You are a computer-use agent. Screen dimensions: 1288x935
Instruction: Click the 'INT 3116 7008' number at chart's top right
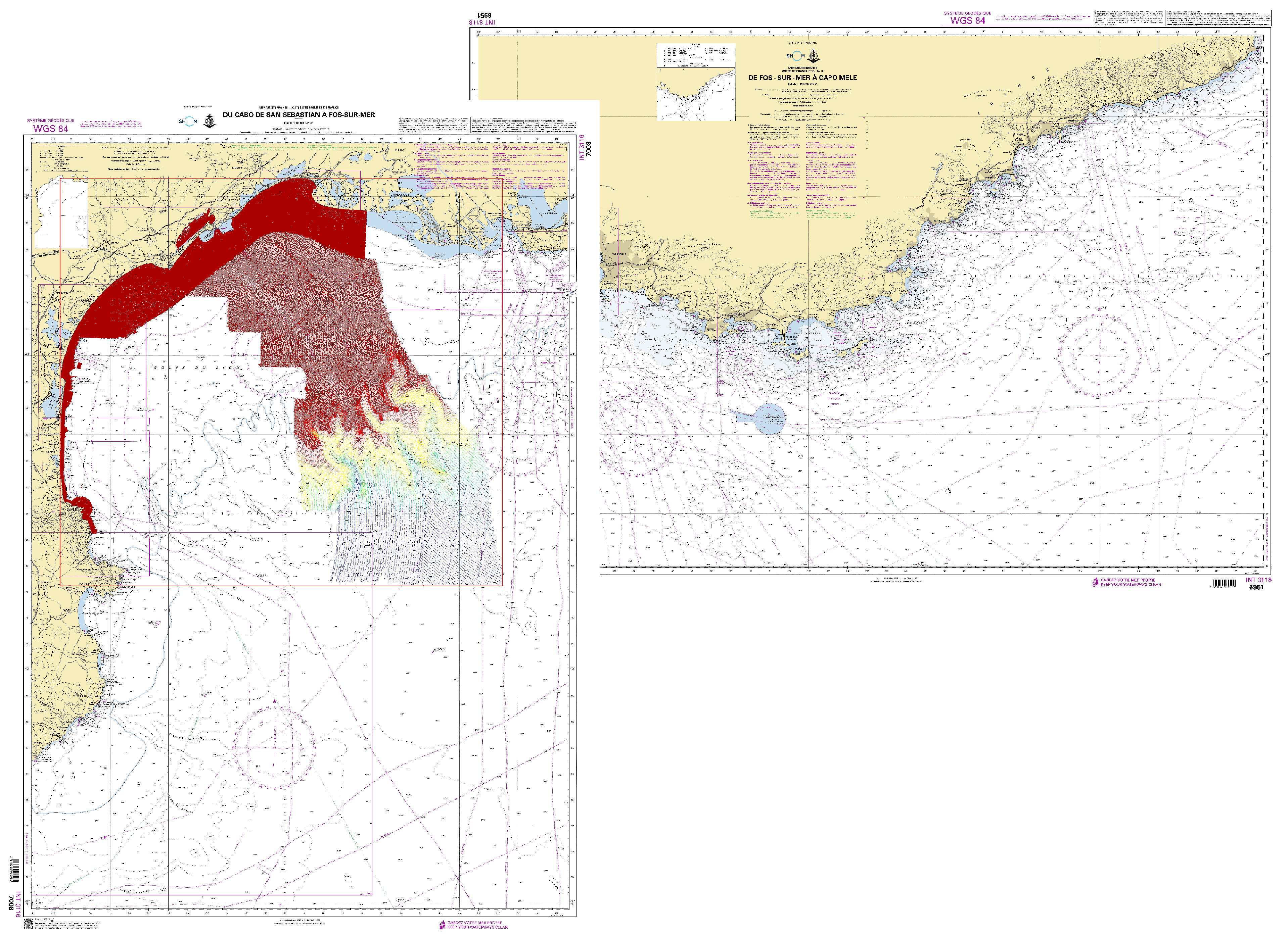click(585, 148)
